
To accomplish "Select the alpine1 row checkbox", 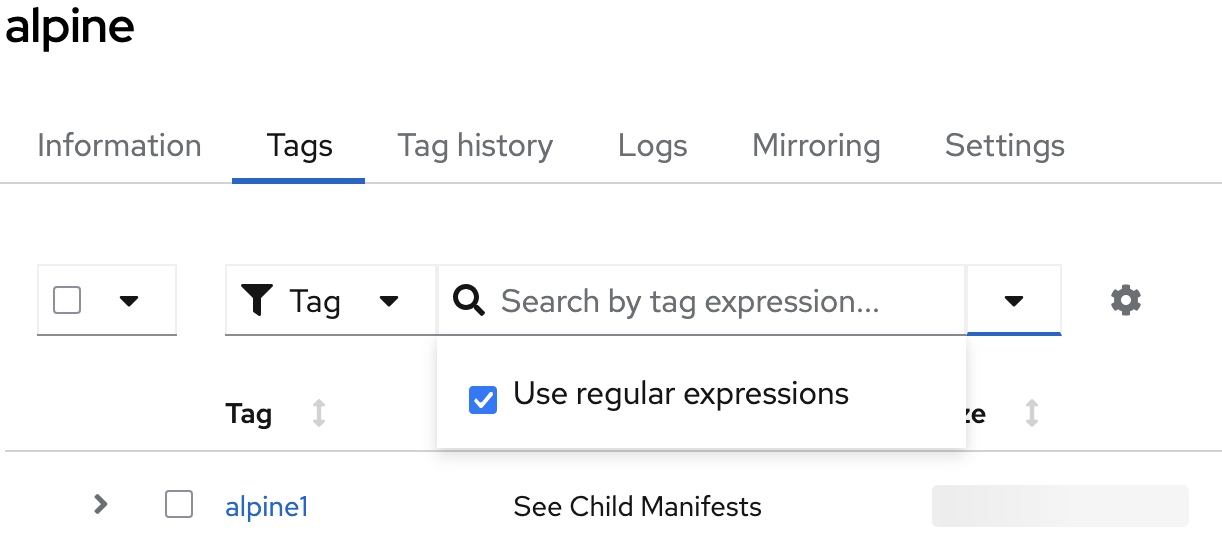I will click(x=179, y=506).
